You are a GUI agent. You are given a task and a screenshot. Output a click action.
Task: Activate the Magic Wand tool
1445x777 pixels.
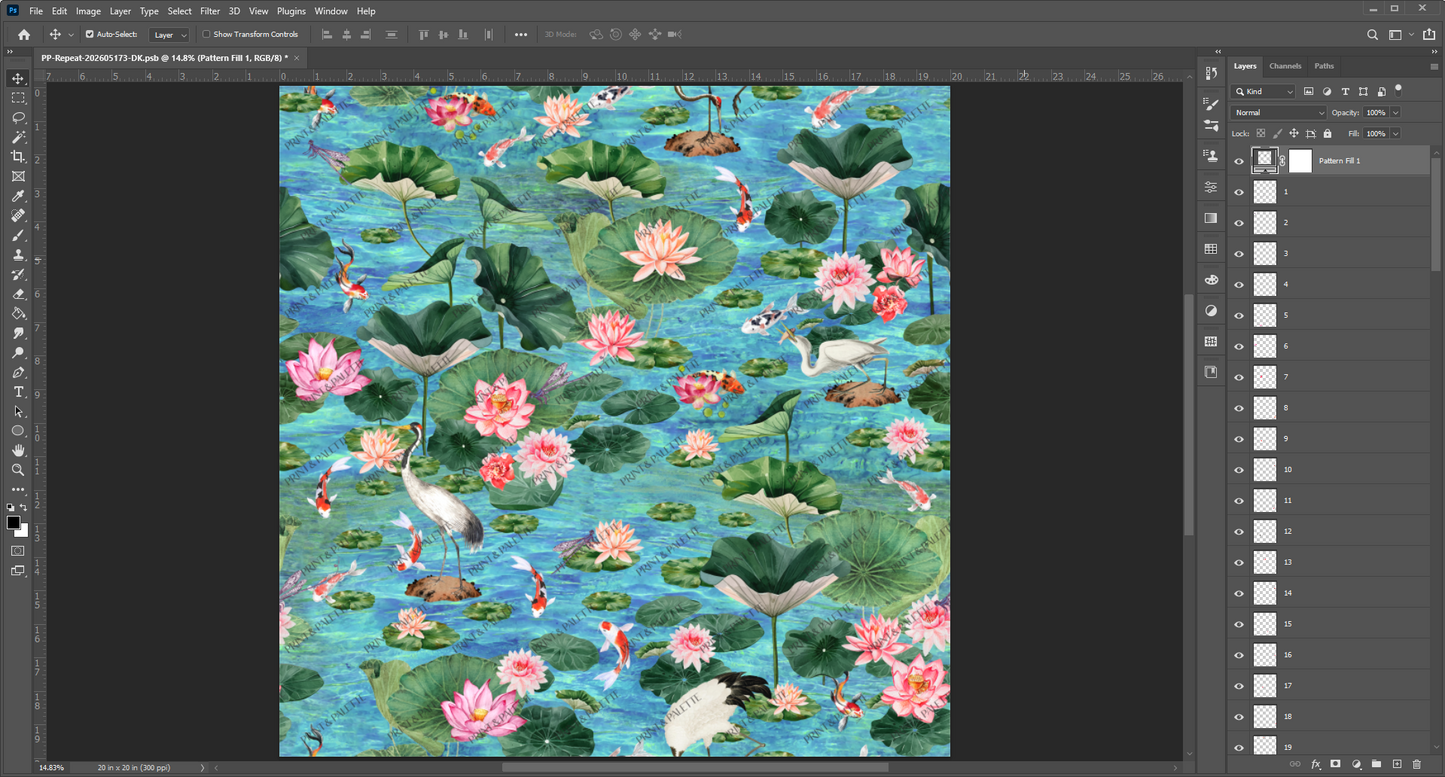pos(18,137)
